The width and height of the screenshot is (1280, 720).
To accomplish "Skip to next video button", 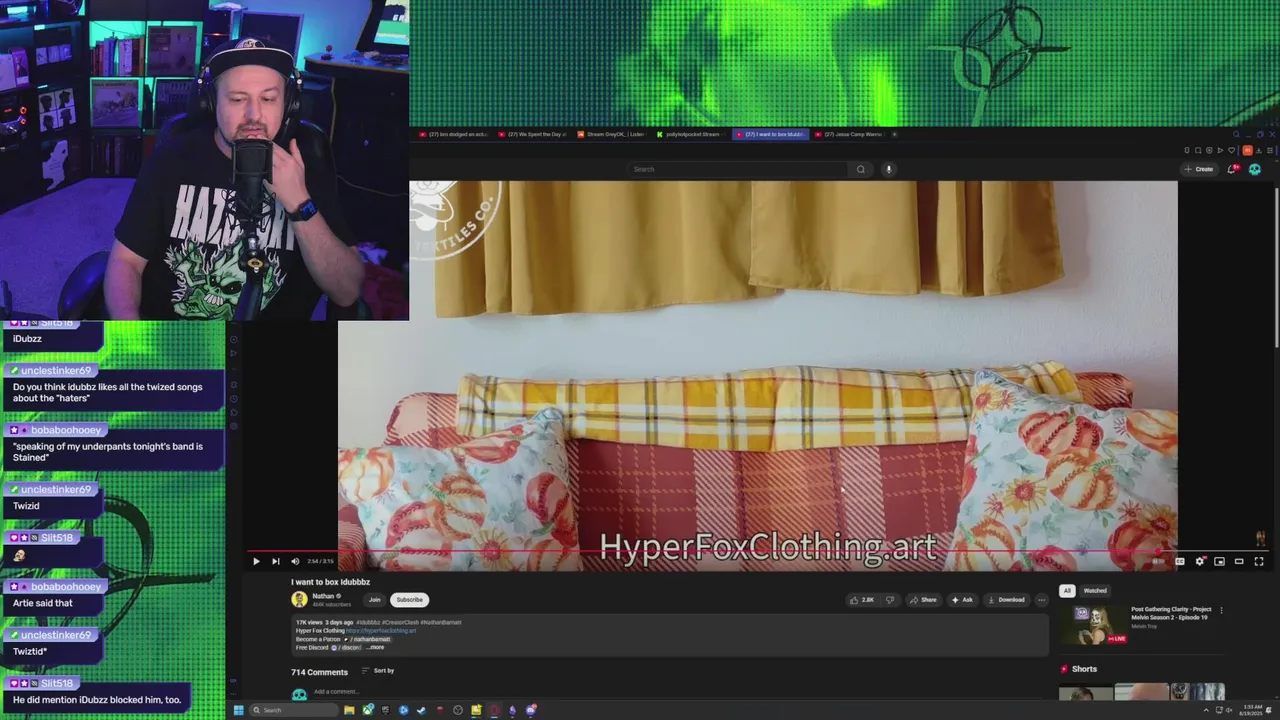I will 276,561.
